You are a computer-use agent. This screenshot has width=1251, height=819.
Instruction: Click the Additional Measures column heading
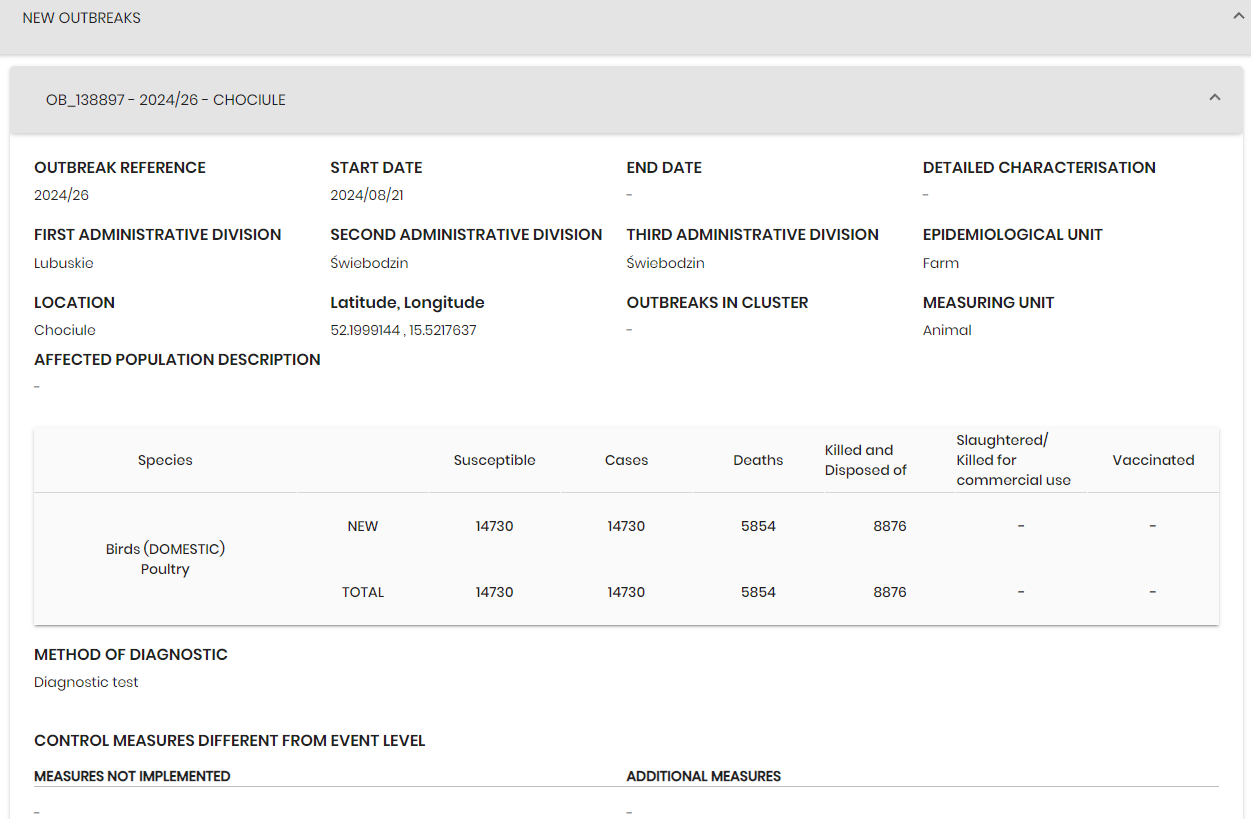pos(703,776)
